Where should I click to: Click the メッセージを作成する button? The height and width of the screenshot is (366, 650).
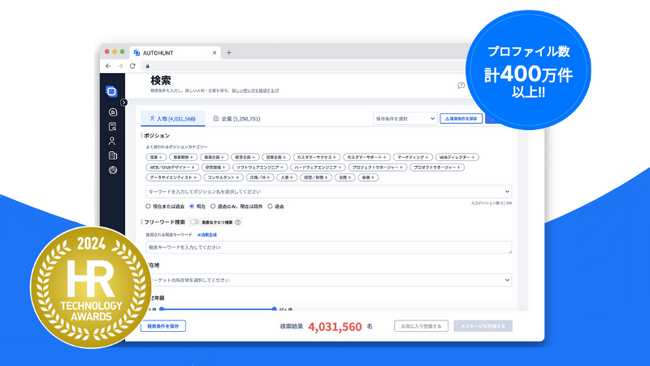[x=483, y=326]
